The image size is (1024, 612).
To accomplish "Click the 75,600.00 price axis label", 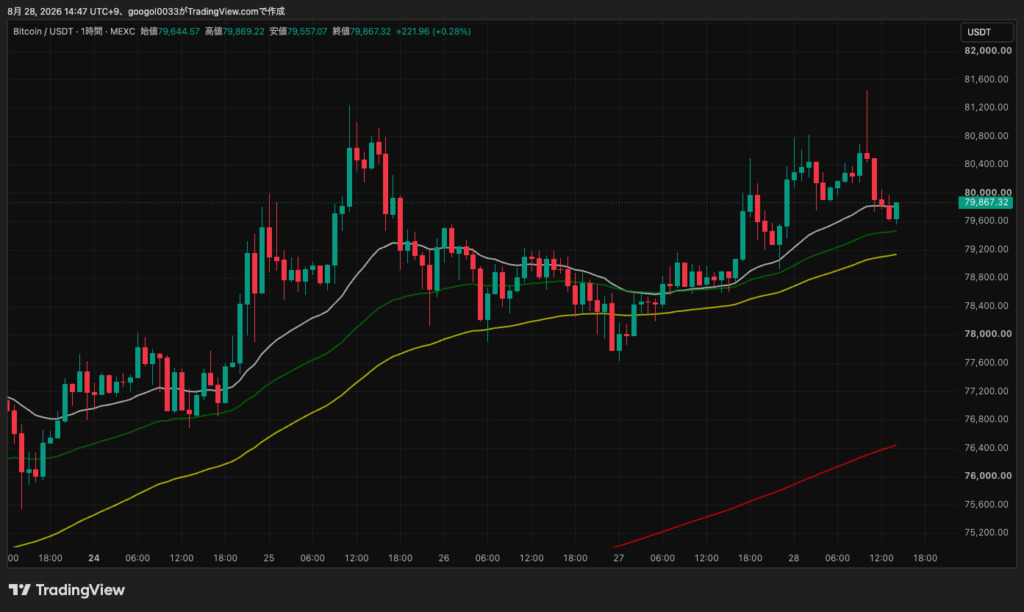I will point(987,504).
